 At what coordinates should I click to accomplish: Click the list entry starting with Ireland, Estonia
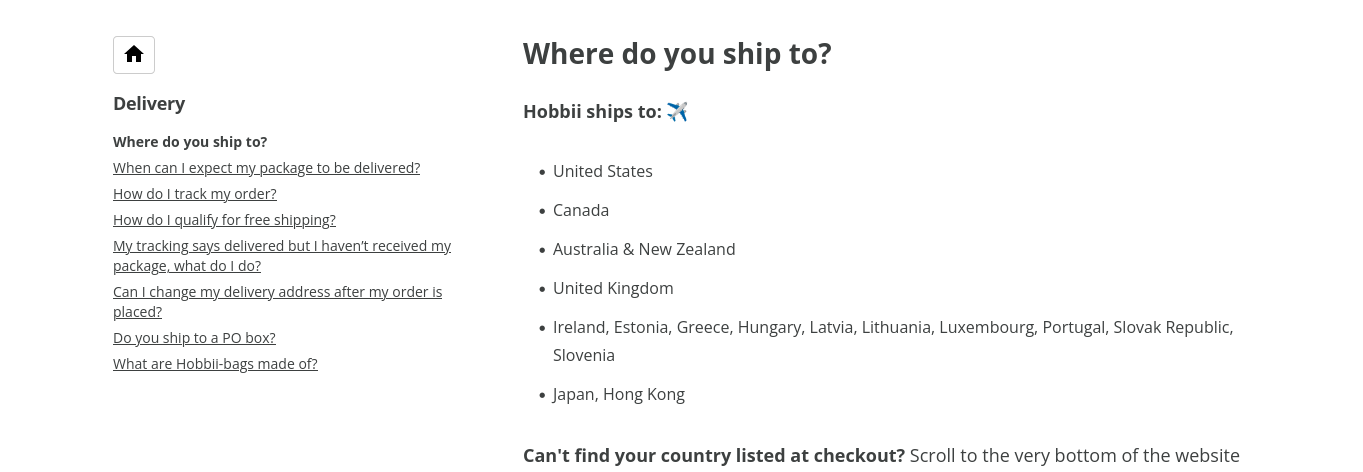893,341
